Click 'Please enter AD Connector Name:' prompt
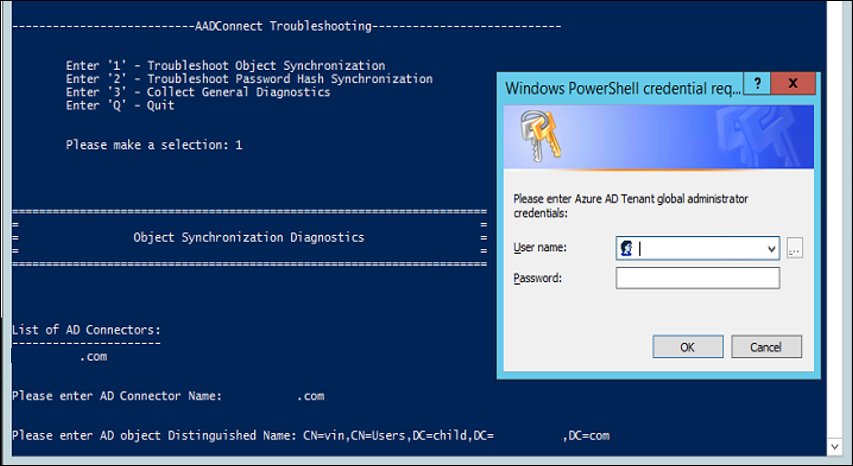The image size is (853, 466). [117, 396]
